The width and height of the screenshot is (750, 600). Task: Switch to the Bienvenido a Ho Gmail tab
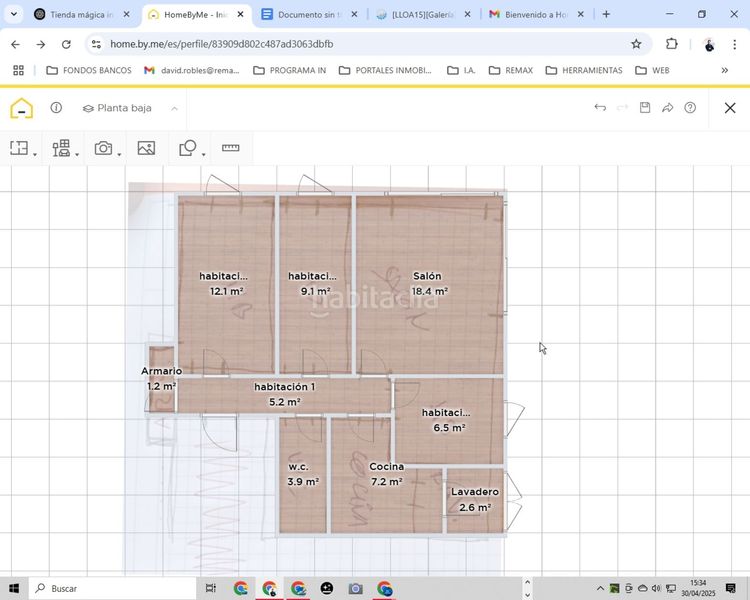point(536,14)
